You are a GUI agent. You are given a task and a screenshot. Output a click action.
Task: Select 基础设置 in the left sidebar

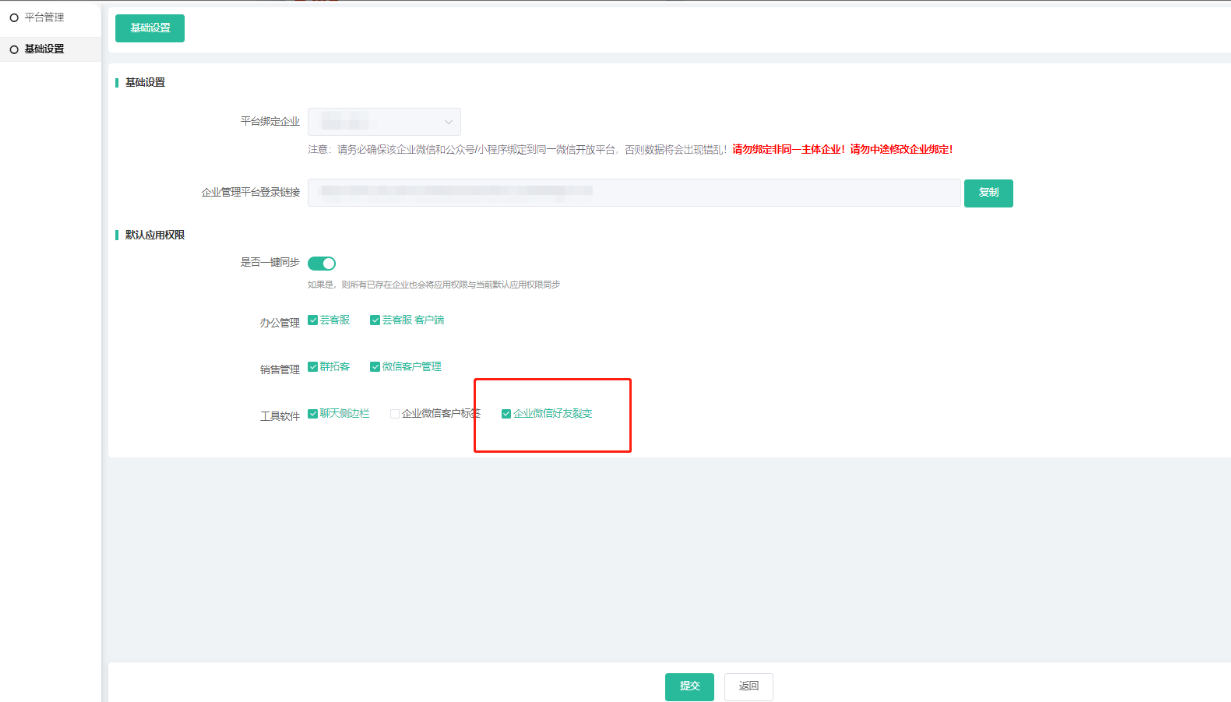tap(44, 49)
